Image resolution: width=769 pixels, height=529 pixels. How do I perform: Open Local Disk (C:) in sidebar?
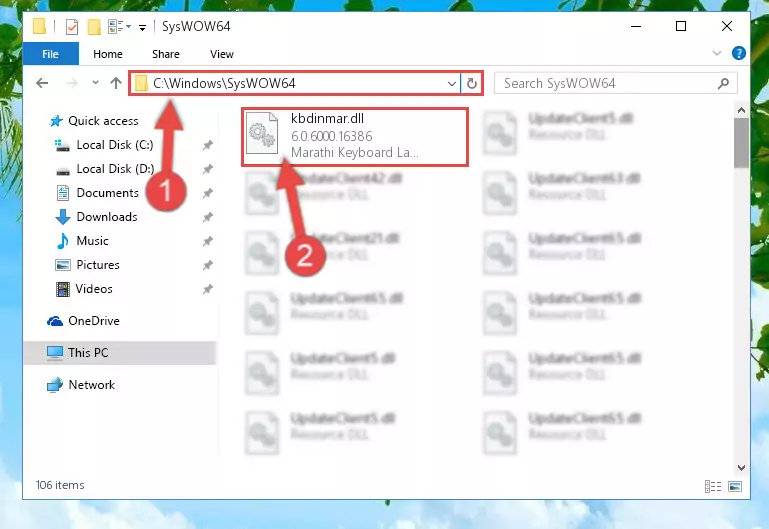click(x=104, y=145)
